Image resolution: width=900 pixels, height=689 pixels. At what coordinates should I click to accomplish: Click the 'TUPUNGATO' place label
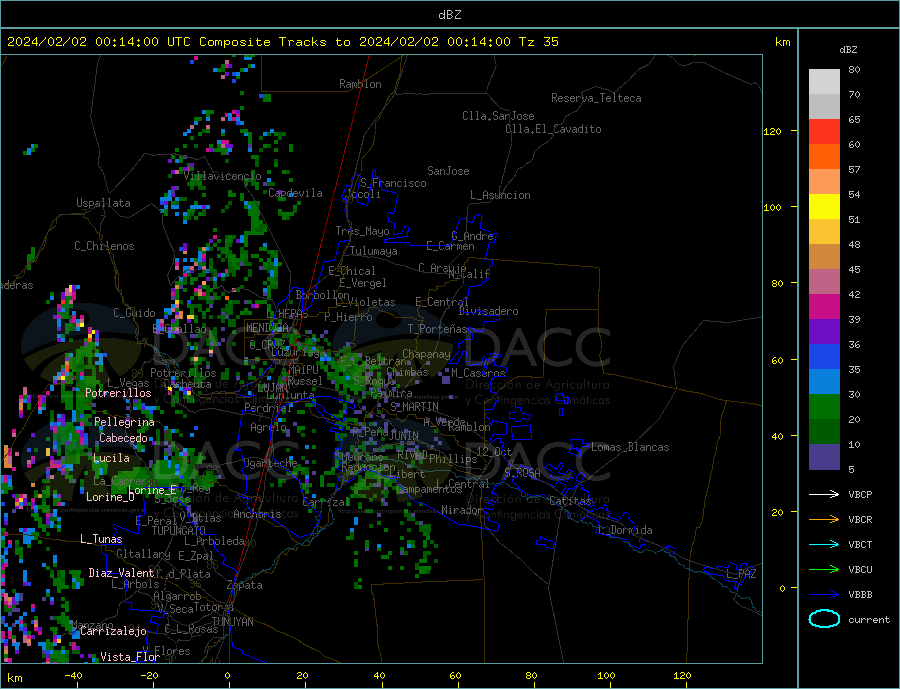(x=179, y=531)
